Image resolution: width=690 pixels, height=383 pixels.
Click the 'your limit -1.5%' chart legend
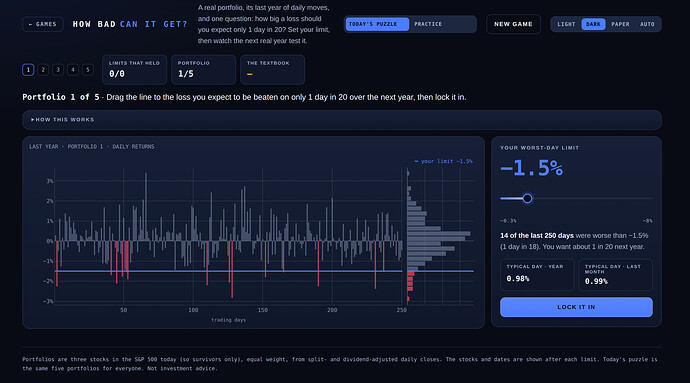443,161
